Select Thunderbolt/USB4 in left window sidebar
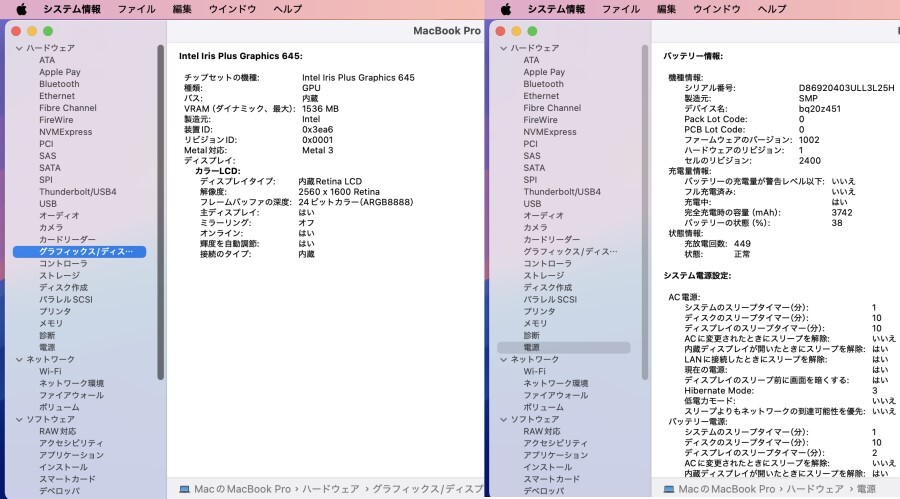This screenshot has height=499, width=900. pyautogui.click(x=77, y=192)
